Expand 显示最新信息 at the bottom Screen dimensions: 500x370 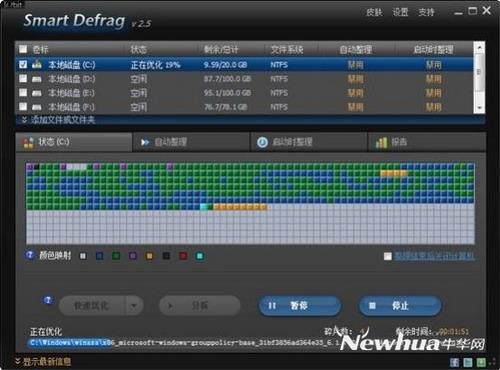(x=43, y=362)
